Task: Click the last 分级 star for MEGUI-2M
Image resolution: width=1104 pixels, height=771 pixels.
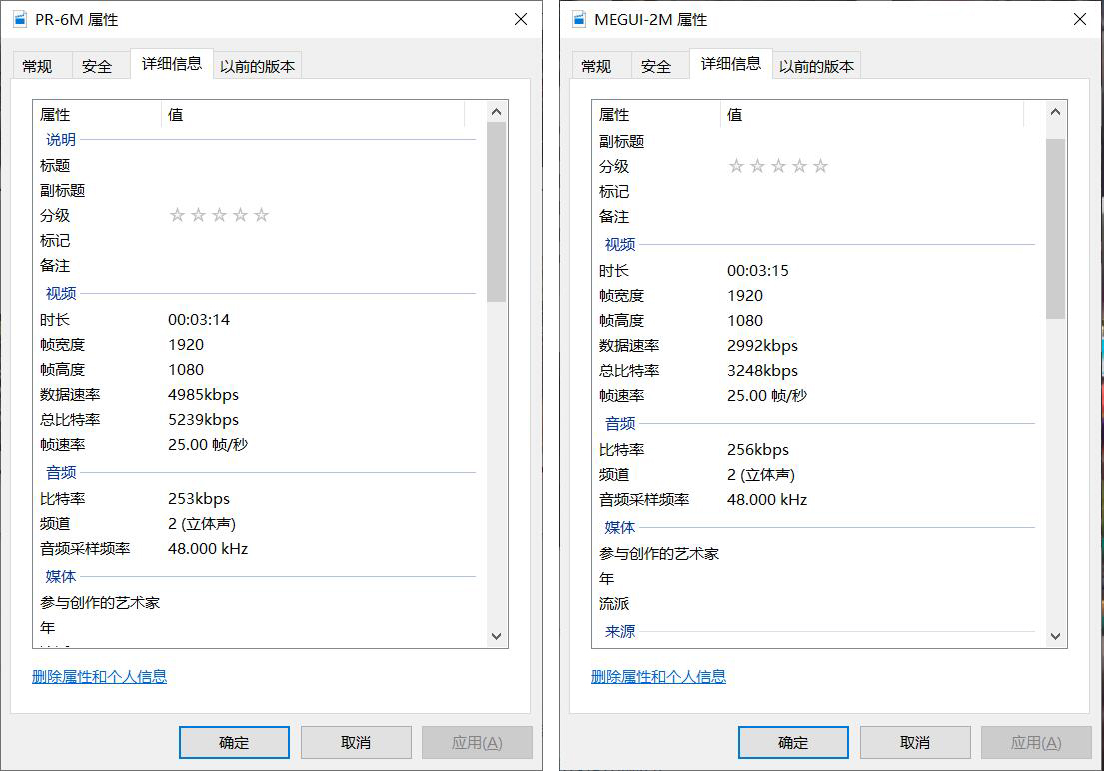Action: pos(821,165)
